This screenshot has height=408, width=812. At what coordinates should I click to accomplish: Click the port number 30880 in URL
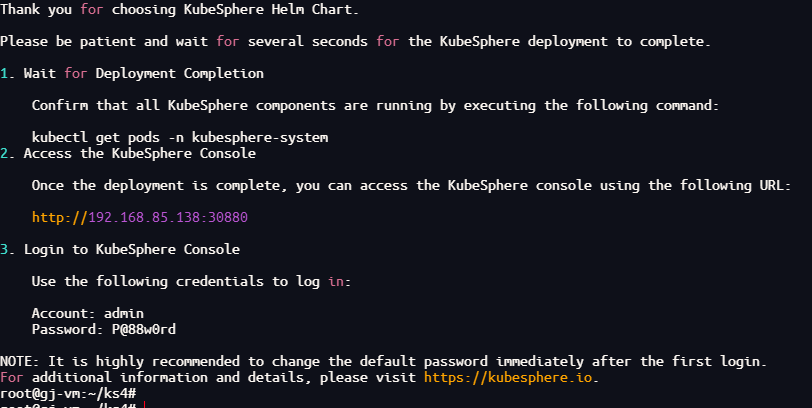pyautogui.click(x=228, y=217)
